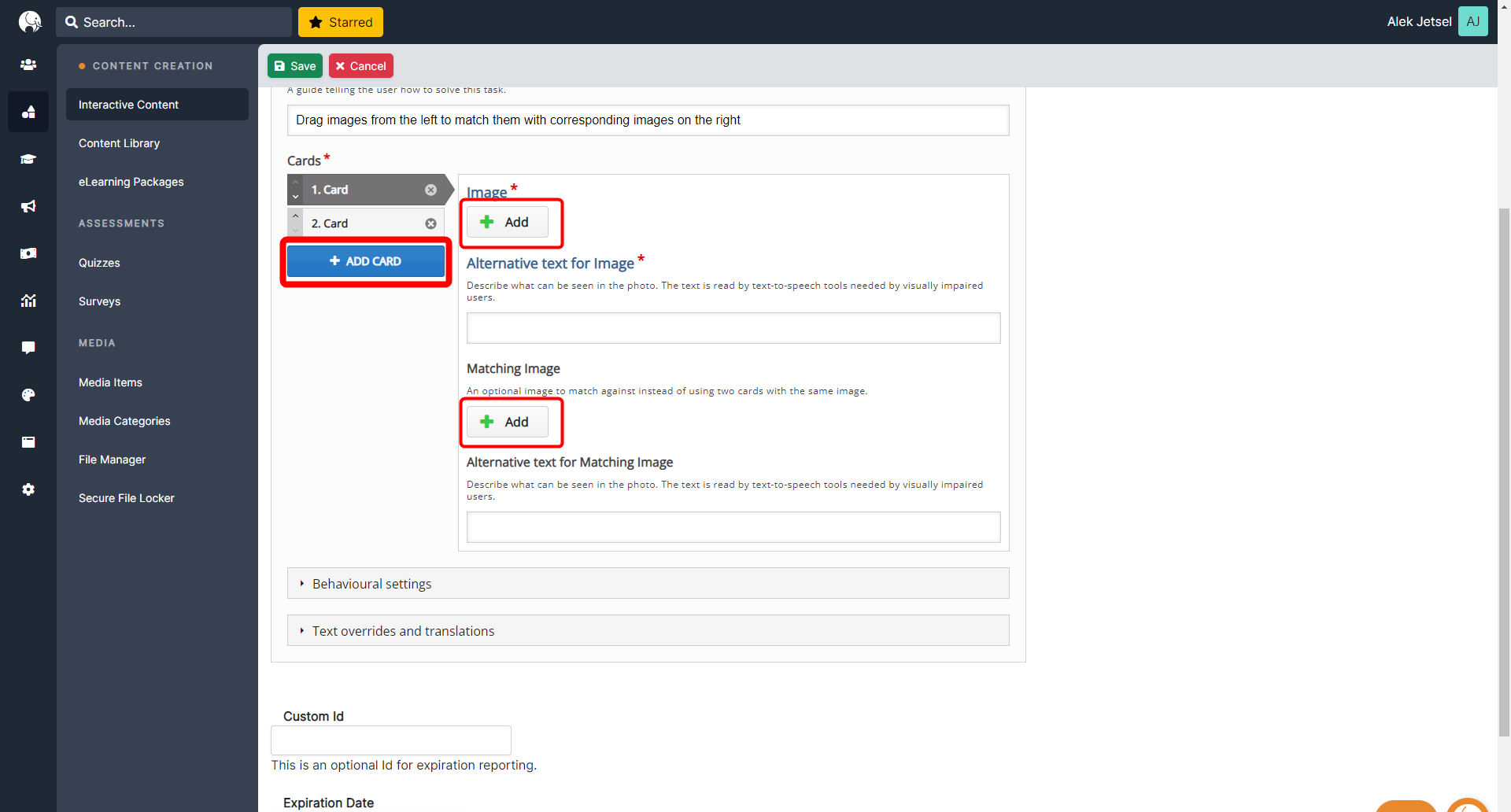Add a new card

(x=366, y=261)
